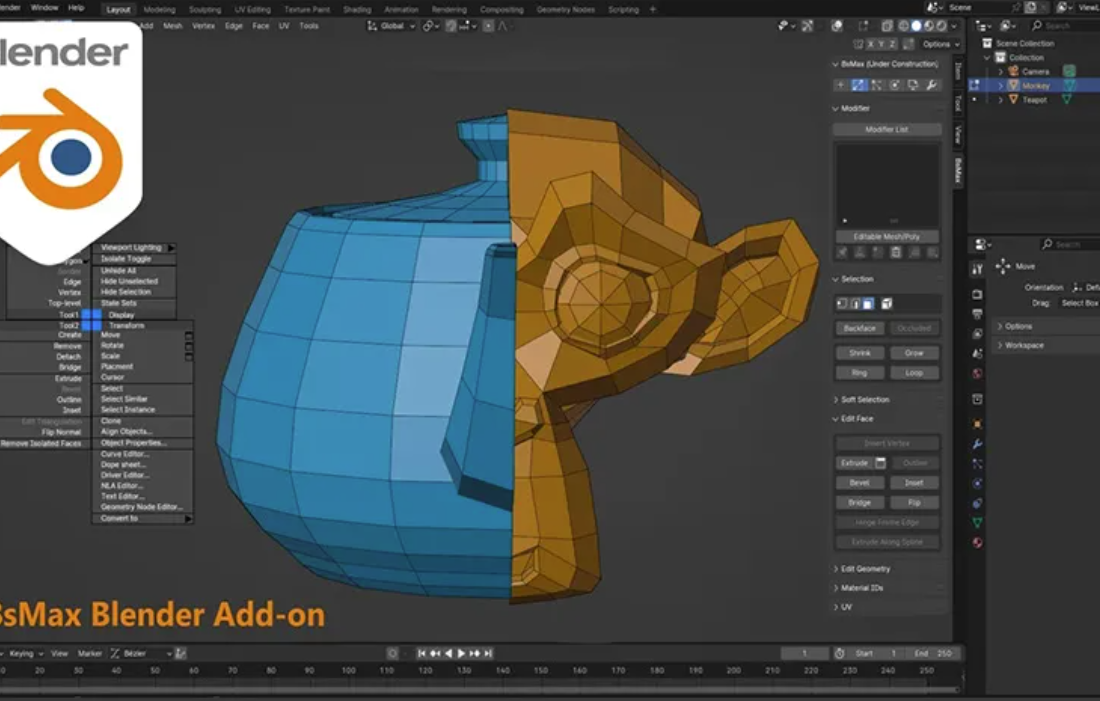Screen dimensions: 1100x701
Task: Open the Physics properties tab
Action: (x=977, y=483)
